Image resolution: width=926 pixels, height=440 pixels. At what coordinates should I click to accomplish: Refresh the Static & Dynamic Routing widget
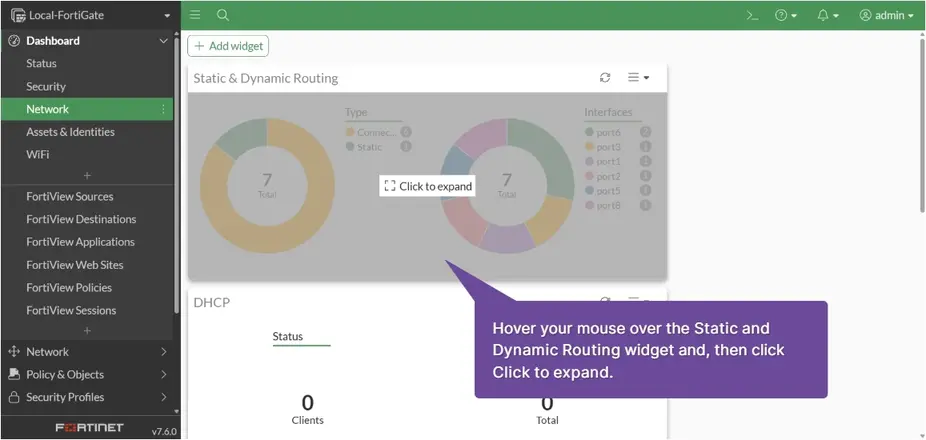pyautogui.click(x=605, y=77)
